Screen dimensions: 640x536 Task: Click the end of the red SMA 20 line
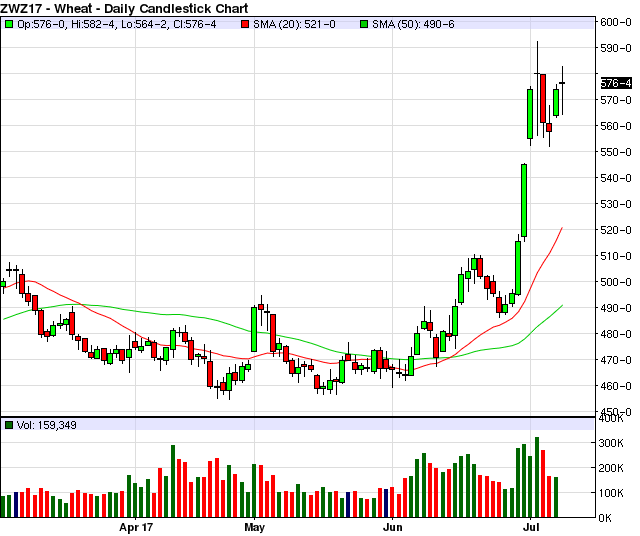[x=562, y=228]
